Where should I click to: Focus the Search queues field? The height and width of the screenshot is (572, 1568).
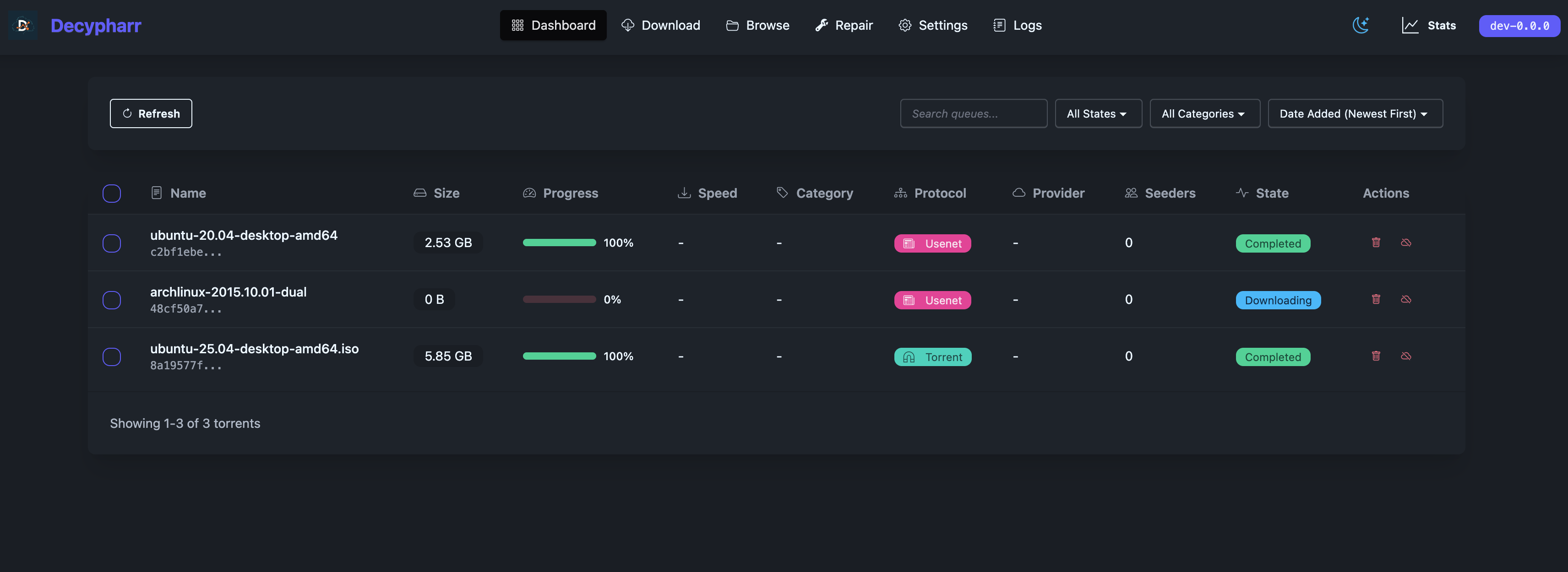click(973, 114)
